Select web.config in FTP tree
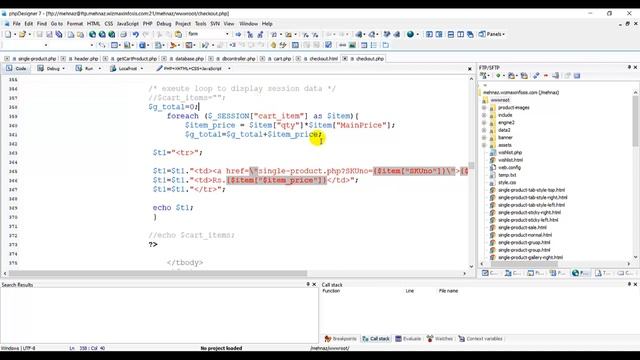The height and width of the screenshot is (360, 640). coord(509,168)
